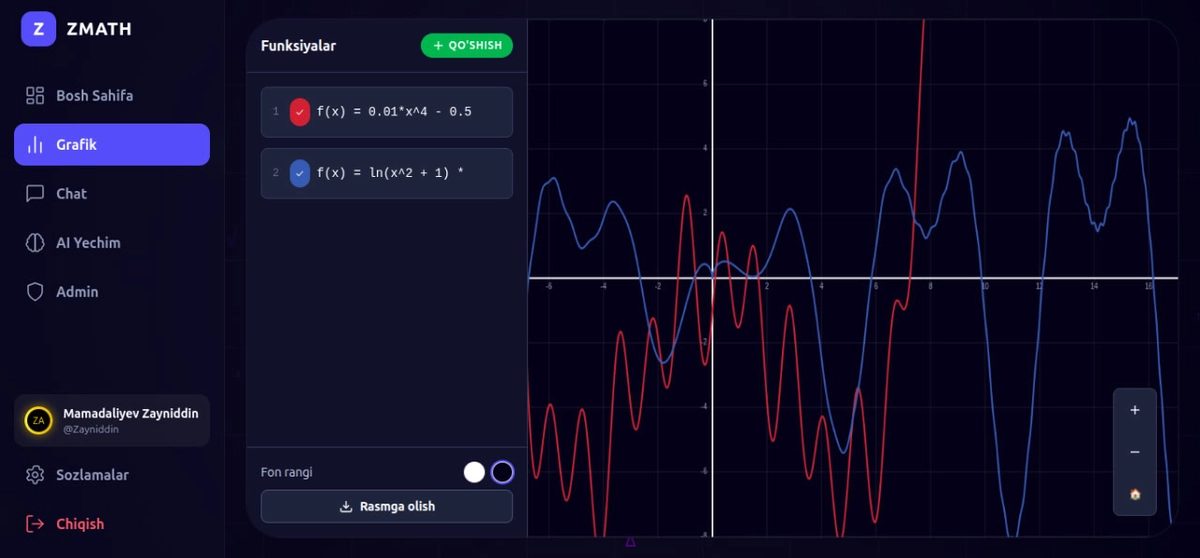Click Rasmga olish download button
This screenshot has height=558, width=1200.
[x=387, y=506]
